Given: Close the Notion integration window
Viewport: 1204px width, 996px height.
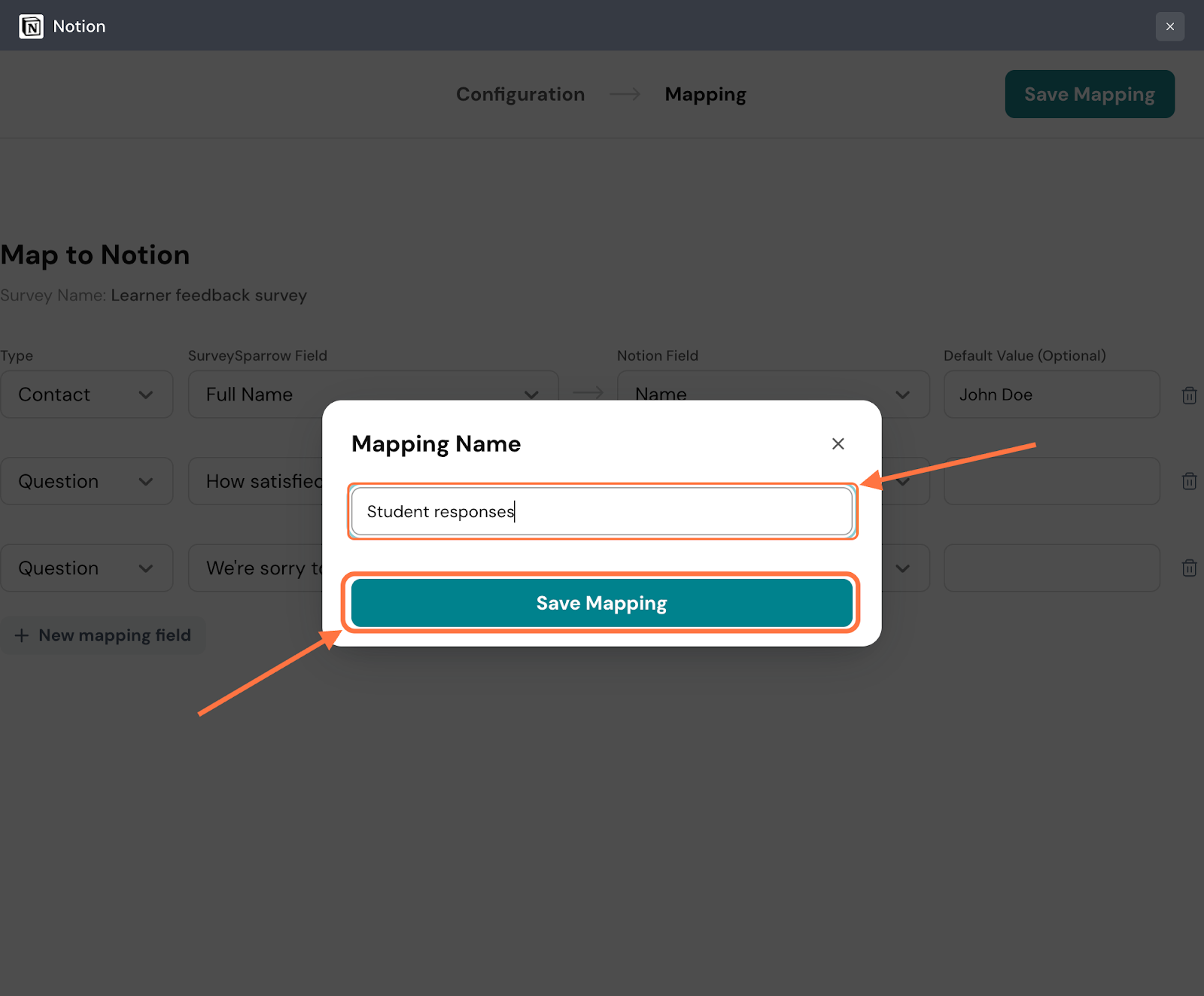Looking at the screenshot, I should click(x=1169, y=26).
